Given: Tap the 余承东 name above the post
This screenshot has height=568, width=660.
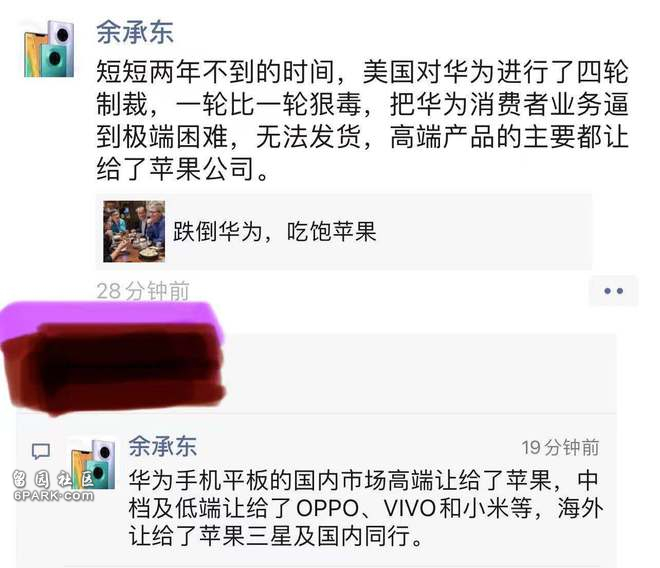Looking at the screenshot, I should pos(135,32).
